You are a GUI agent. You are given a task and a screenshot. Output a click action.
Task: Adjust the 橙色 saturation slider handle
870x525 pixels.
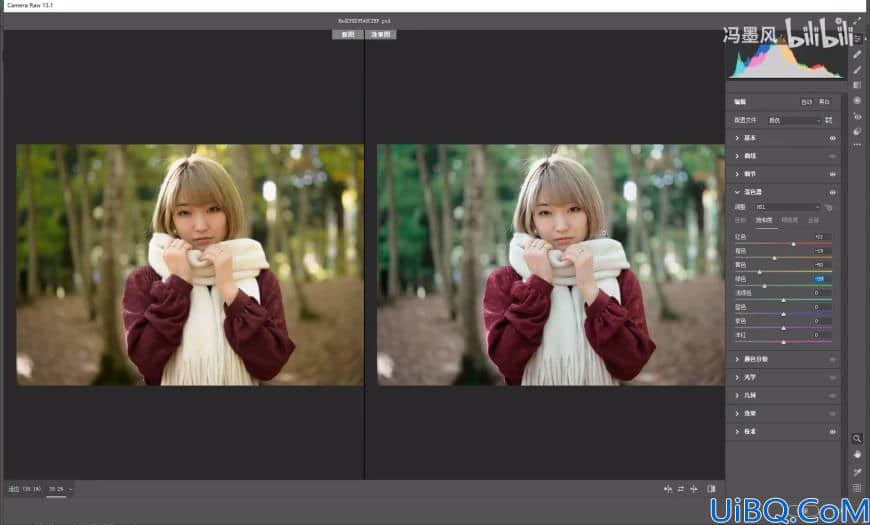[x=775, y=258]
